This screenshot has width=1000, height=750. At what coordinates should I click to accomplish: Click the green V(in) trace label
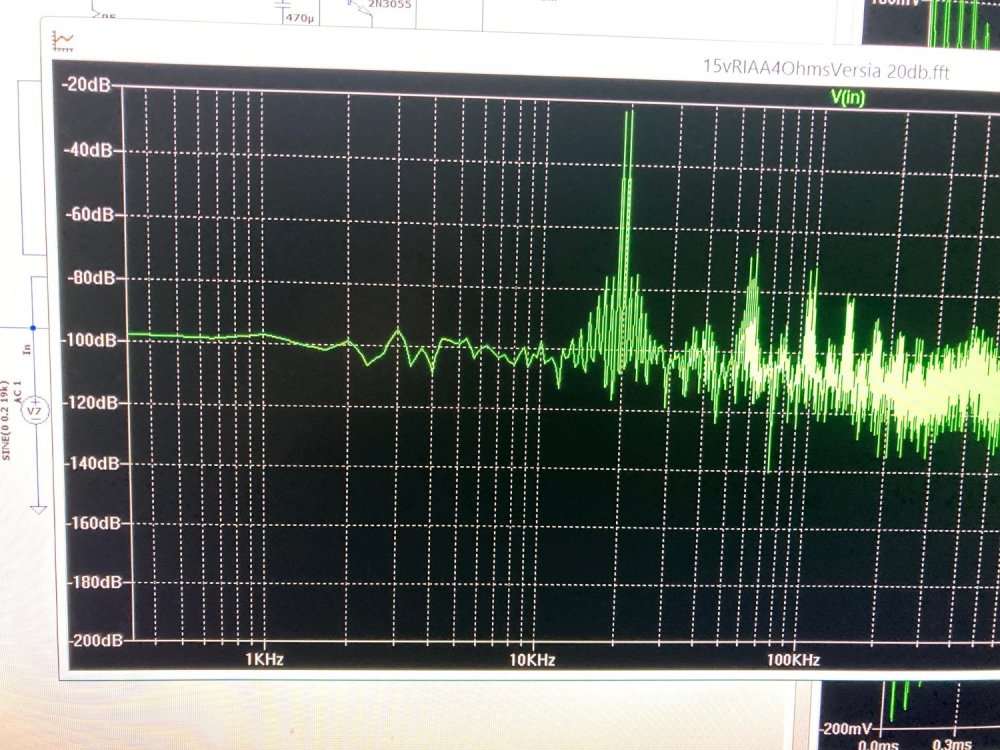[847, 96]
